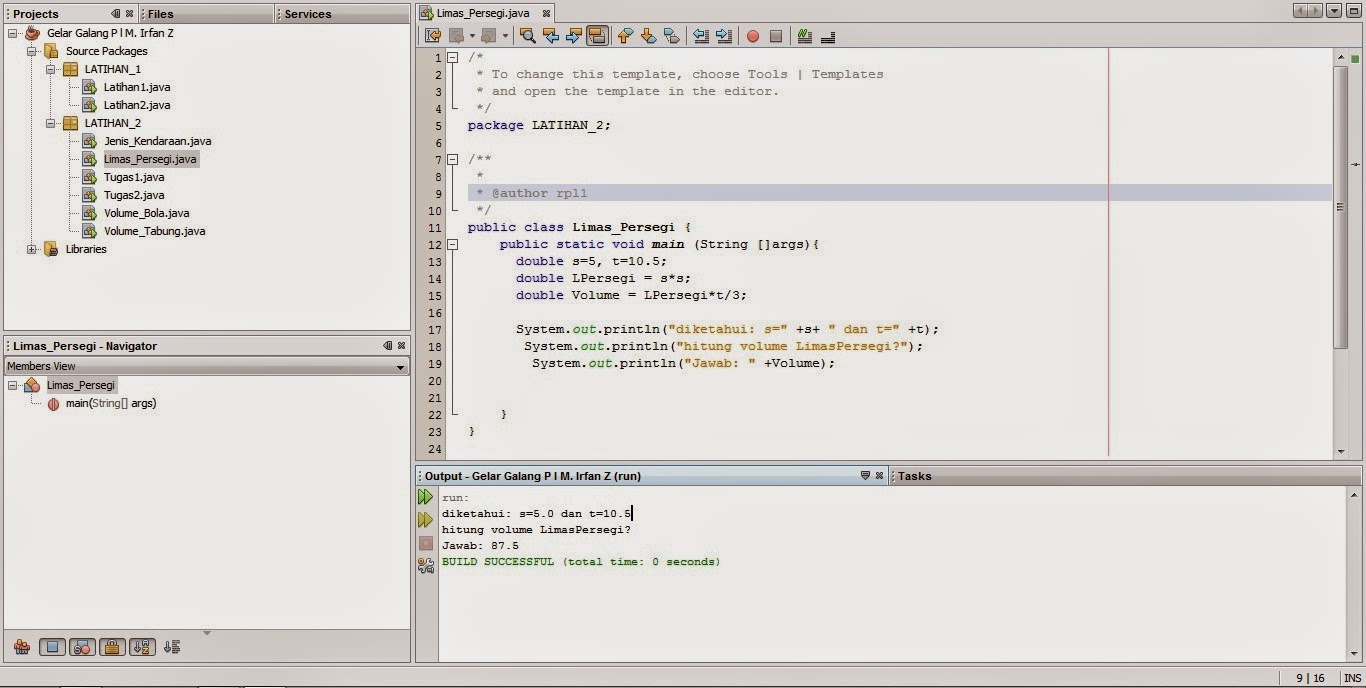This screenshot has height=688, width=1366.
Task: Click the Last Edit Location icon
Action: pos(434,36)
